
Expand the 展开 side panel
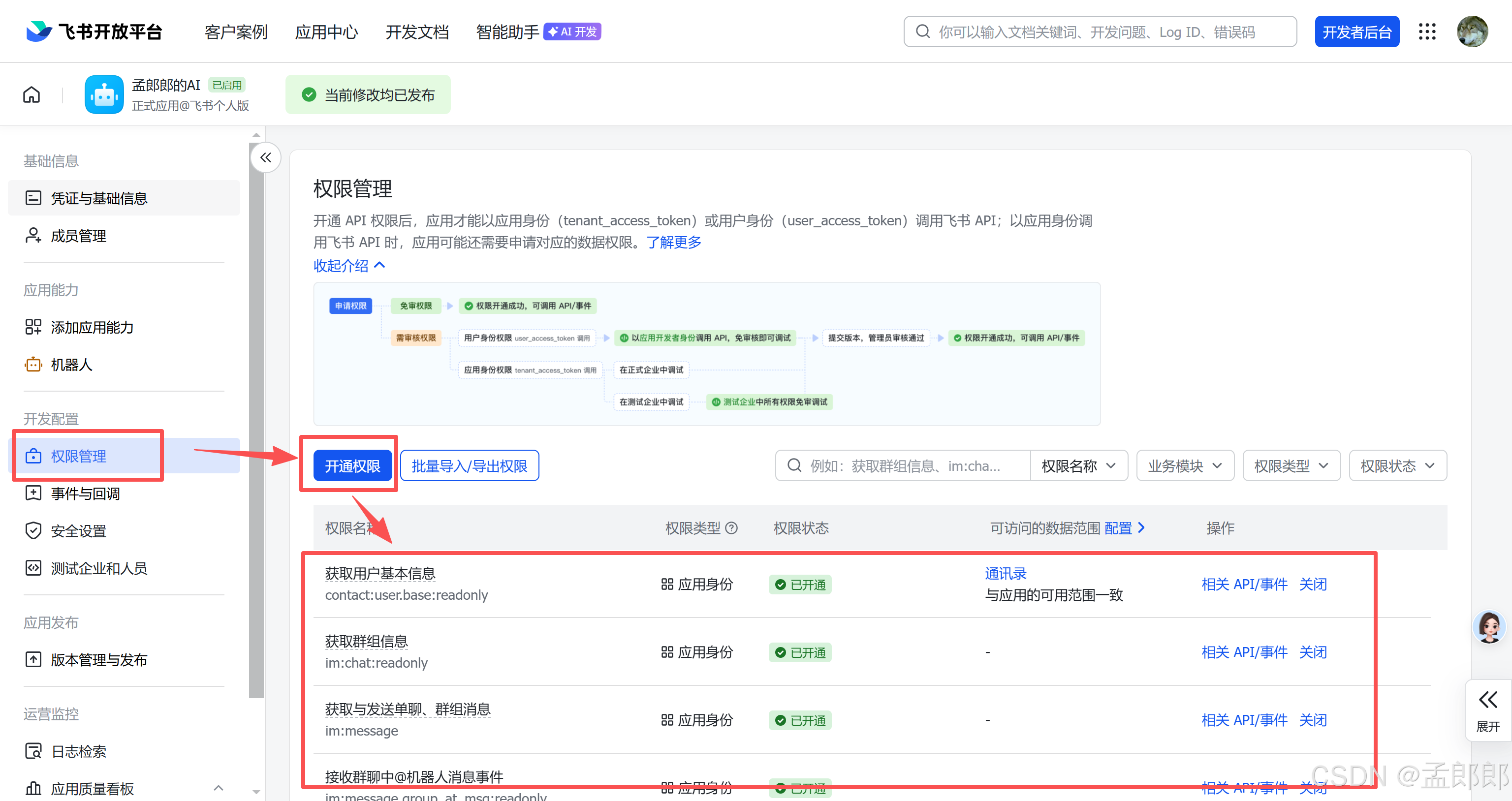coord(1488,710)
